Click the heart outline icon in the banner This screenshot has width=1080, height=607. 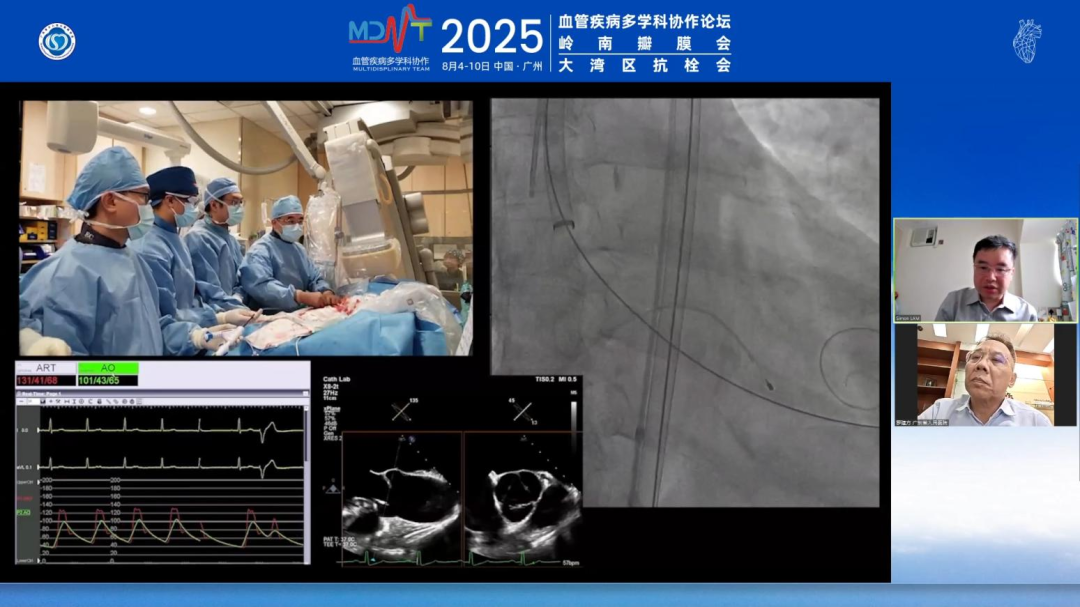[1026, 41]
